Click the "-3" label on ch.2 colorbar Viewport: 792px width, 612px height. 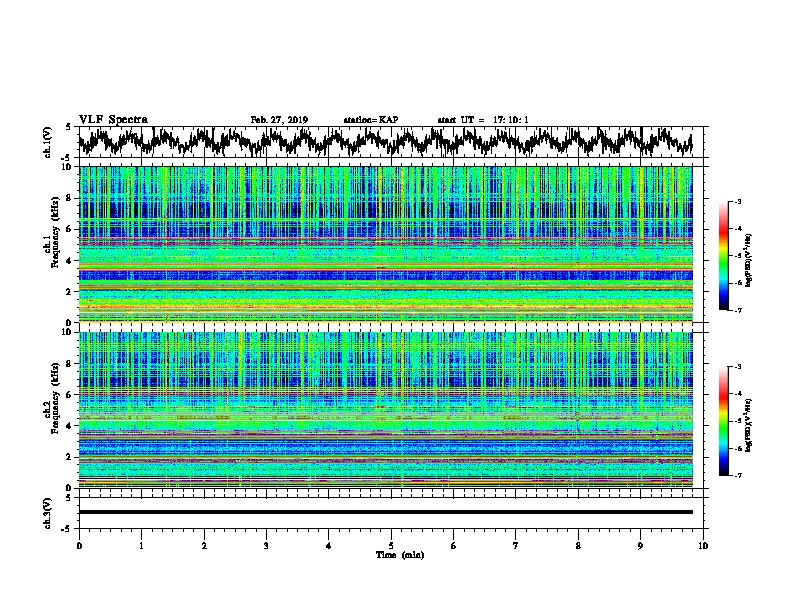(737, 367)
